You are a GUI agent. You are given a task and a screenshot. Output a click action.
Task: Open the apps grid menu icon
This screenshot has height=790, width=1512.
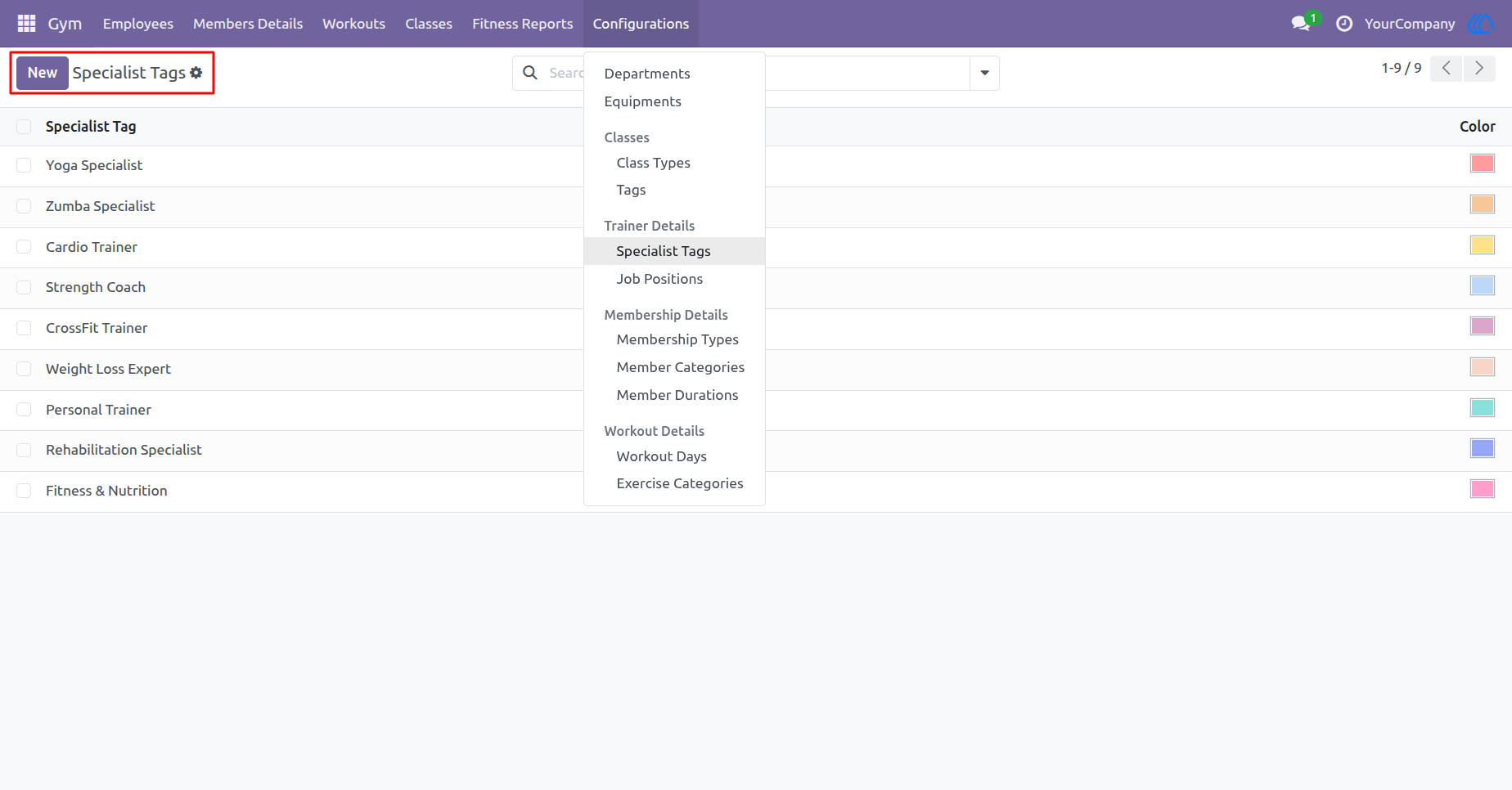[26, 24]
